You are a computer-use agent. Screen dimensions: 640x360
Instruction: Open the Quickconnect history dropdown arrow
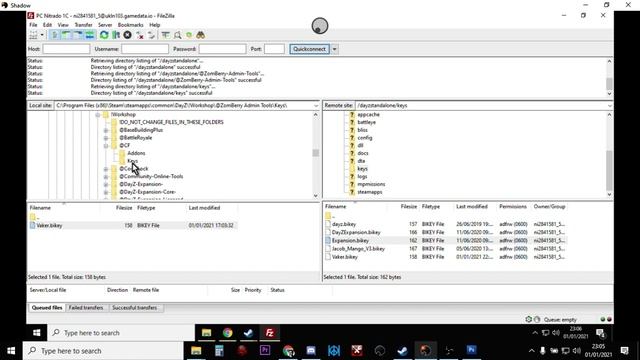pos(334,49)
